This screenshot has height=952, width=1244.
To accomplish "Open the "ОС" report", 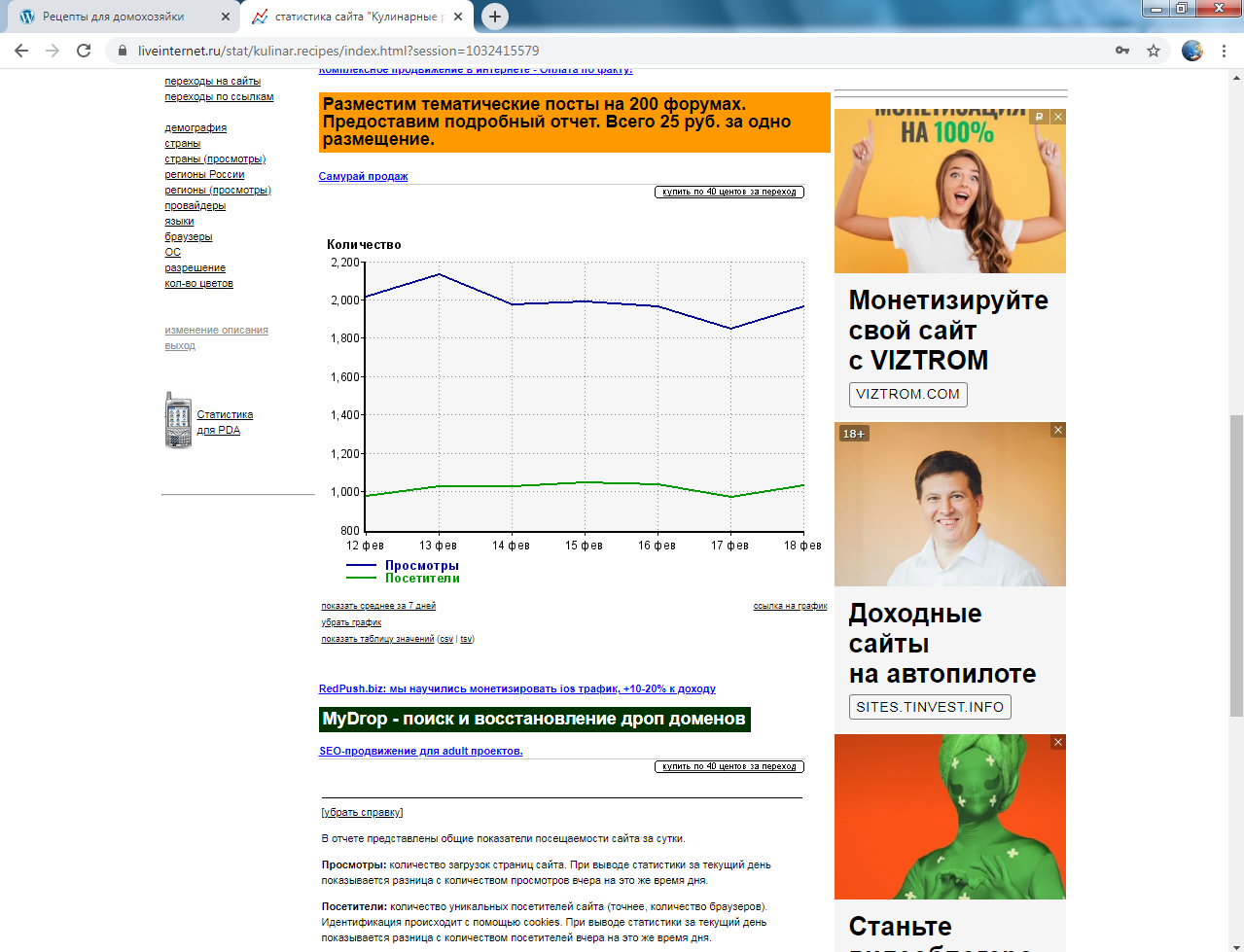I will coord(172,253).
